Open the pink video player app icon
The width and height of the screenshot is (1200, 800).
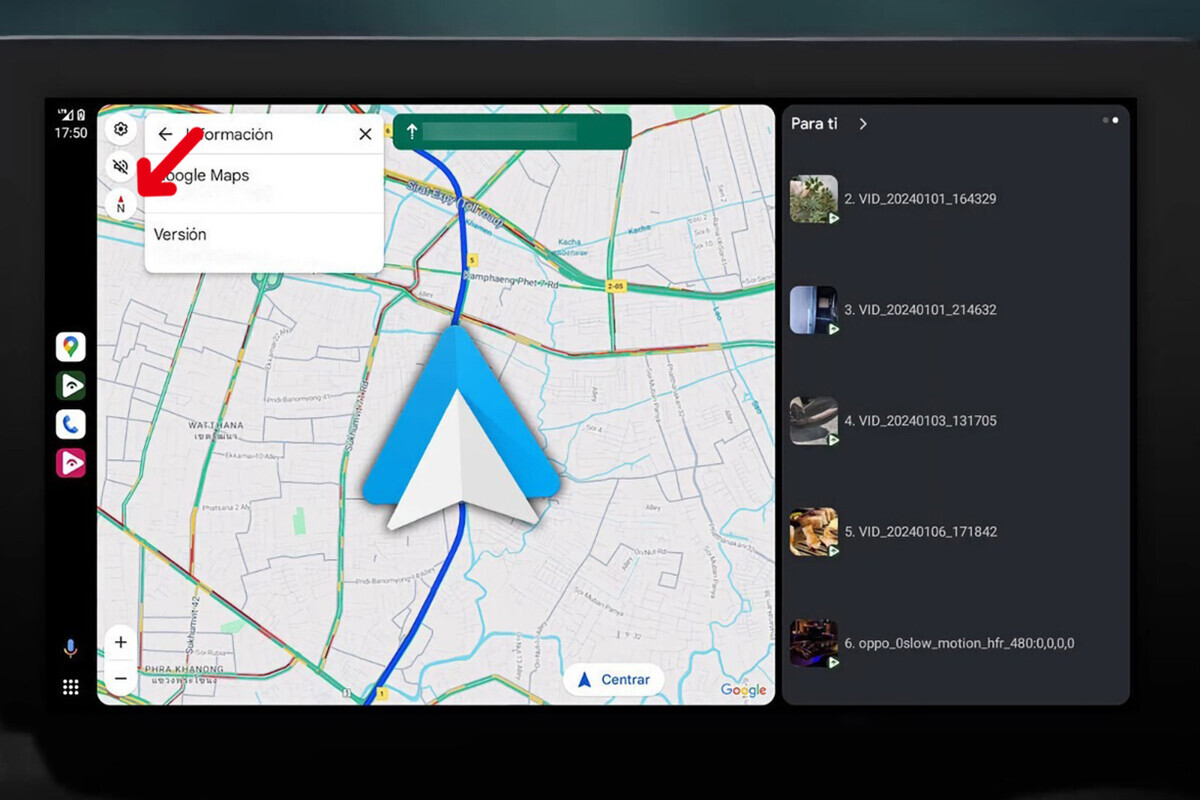click(x=70, y=463)
